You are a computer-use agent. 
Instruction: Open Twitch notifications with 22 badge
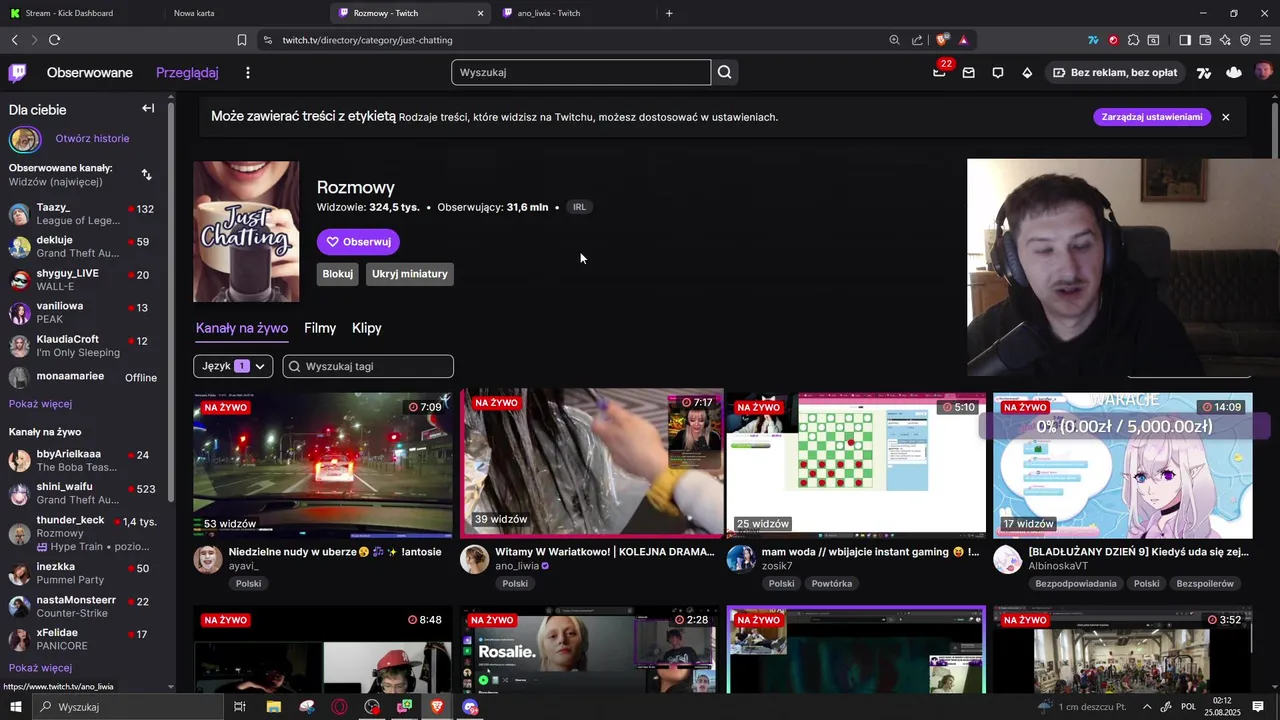point(939,72)
